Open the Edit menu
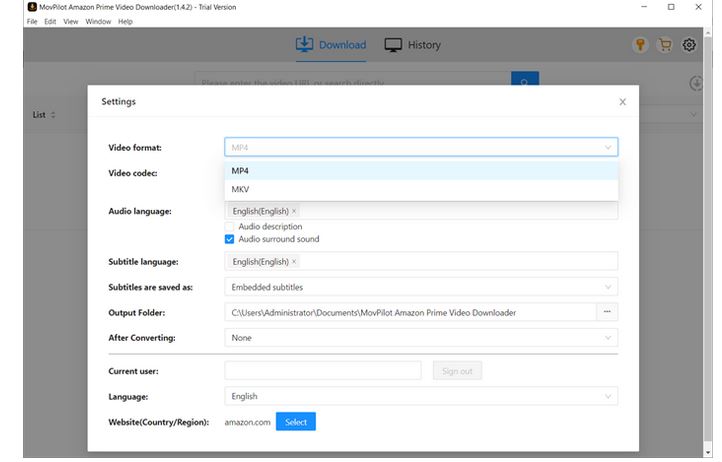The image size is (722, 462). point(50,22)
